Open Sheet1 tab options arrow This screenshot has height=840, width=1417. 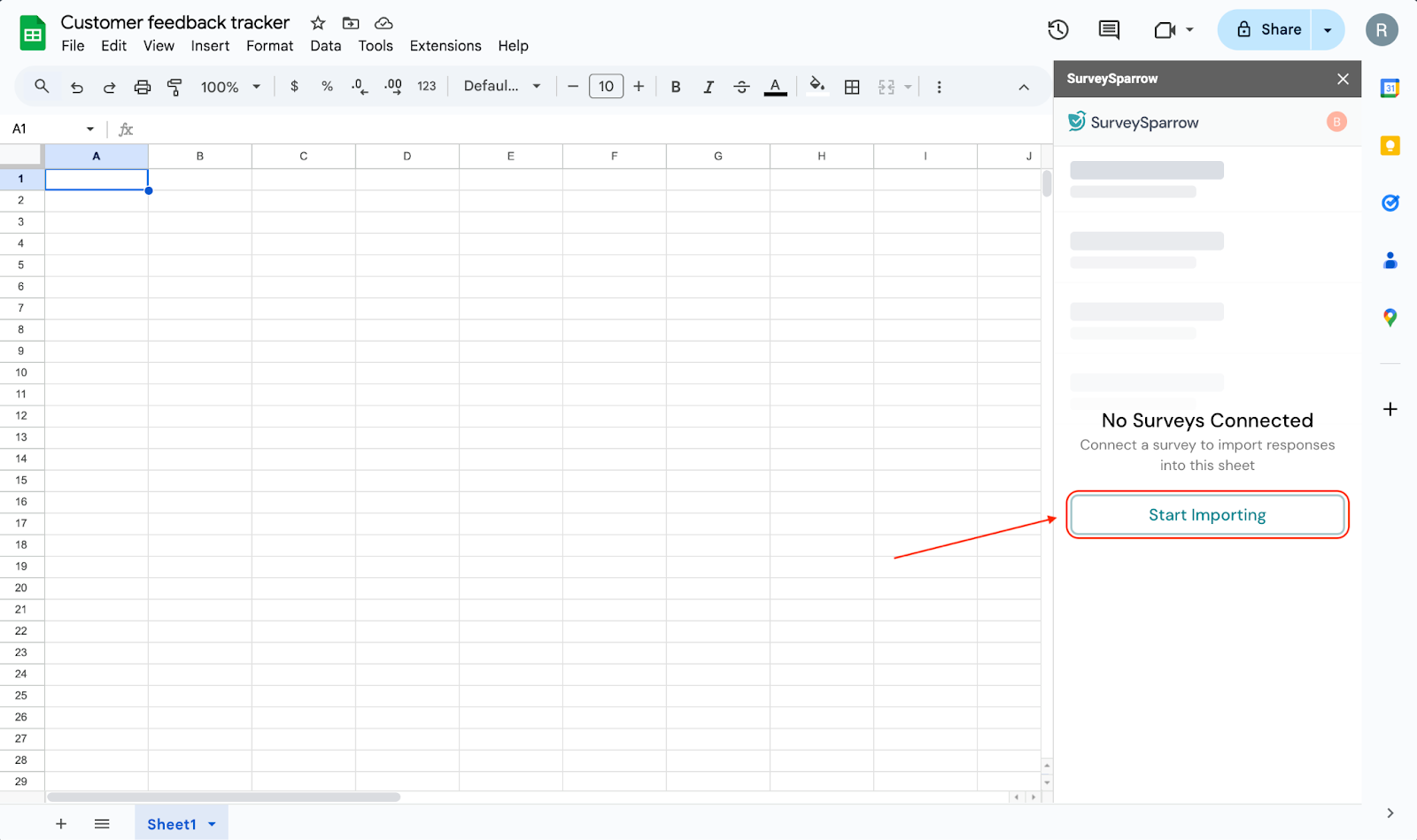[212, 824]
